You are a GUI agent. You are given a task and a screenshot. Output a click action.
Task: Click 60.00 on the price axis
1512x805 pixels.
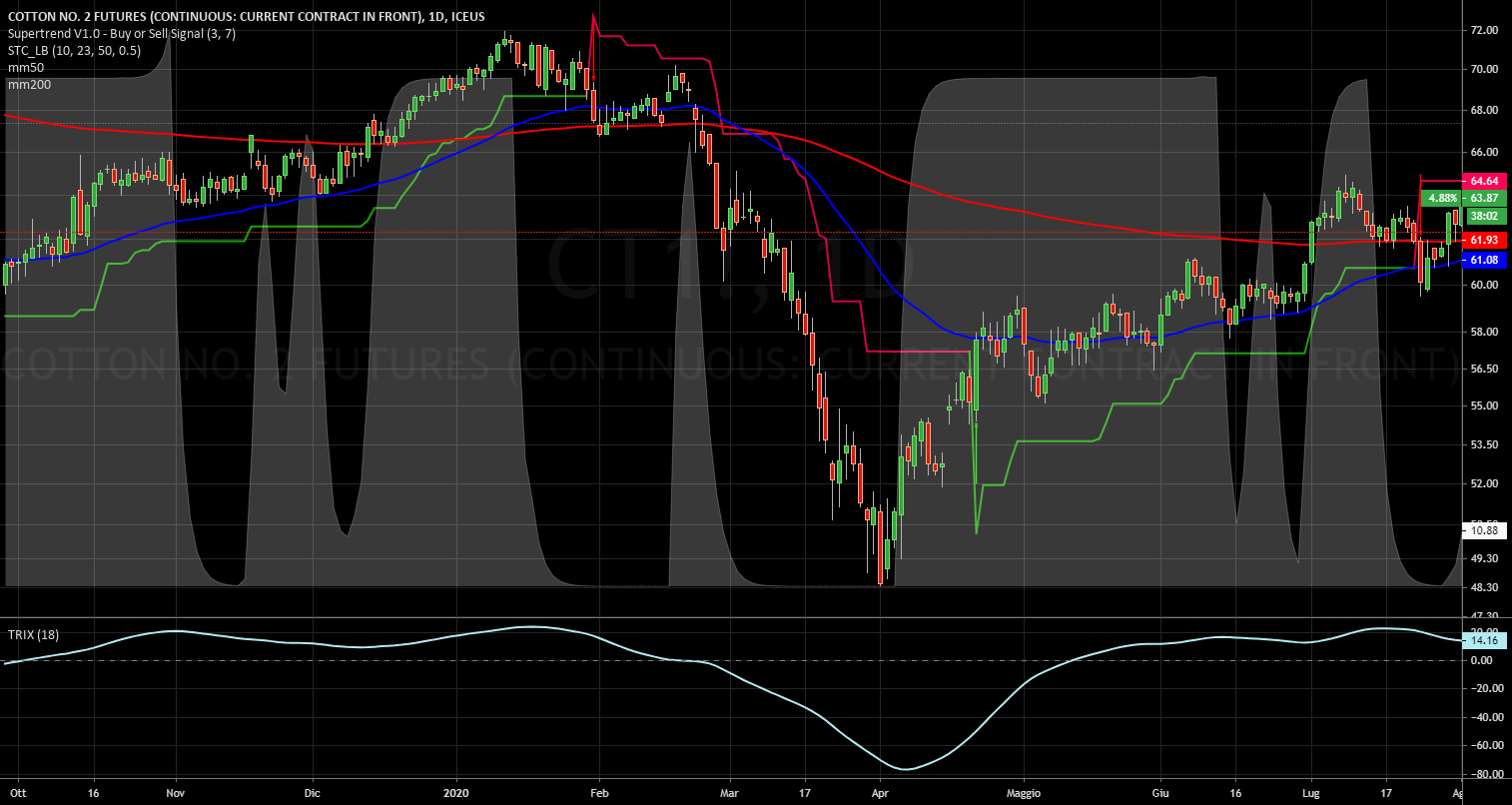[1484, 285]
